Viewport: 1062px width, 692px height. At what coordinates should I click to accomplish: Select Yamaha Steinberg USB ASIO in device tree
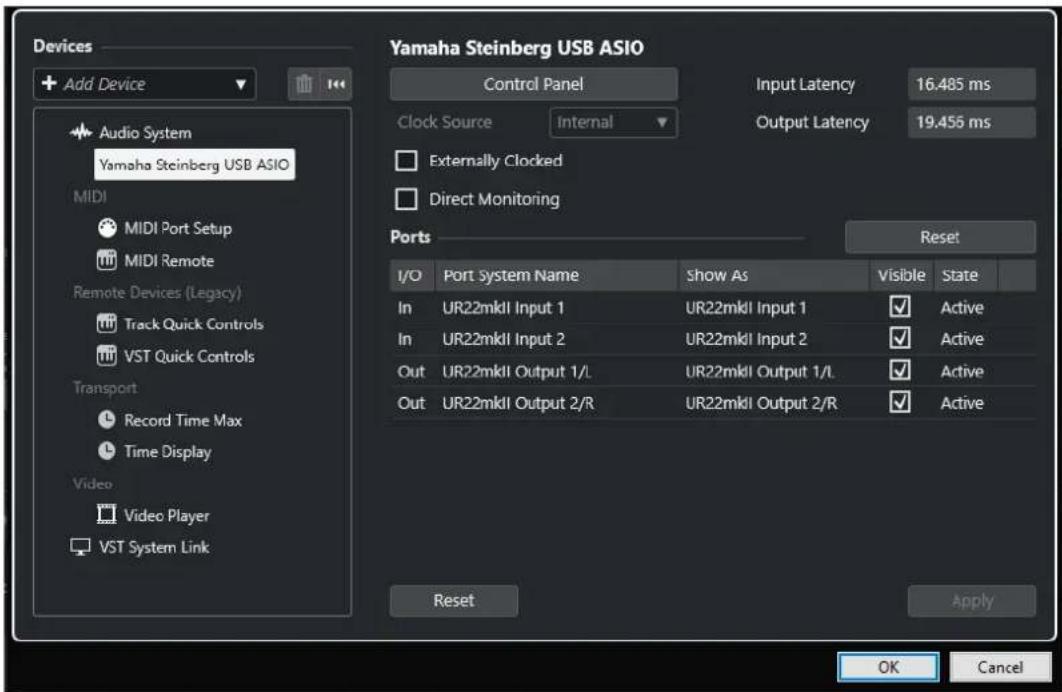[194, 165]
